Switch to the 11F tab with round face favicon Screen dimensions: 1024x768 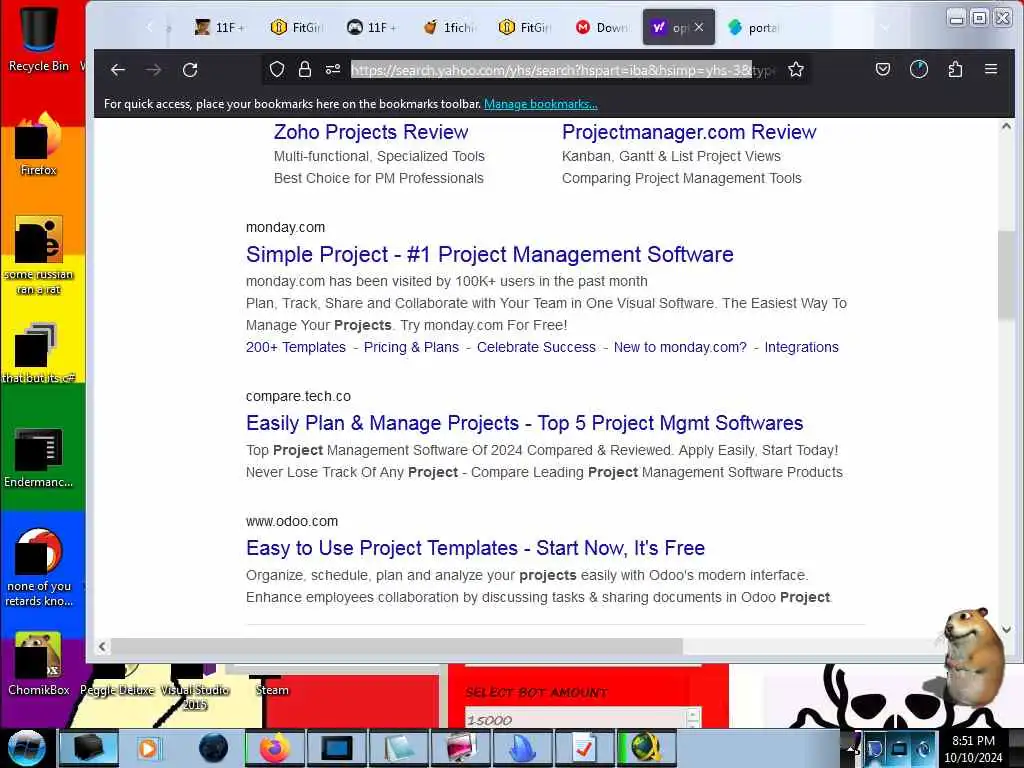372,27
